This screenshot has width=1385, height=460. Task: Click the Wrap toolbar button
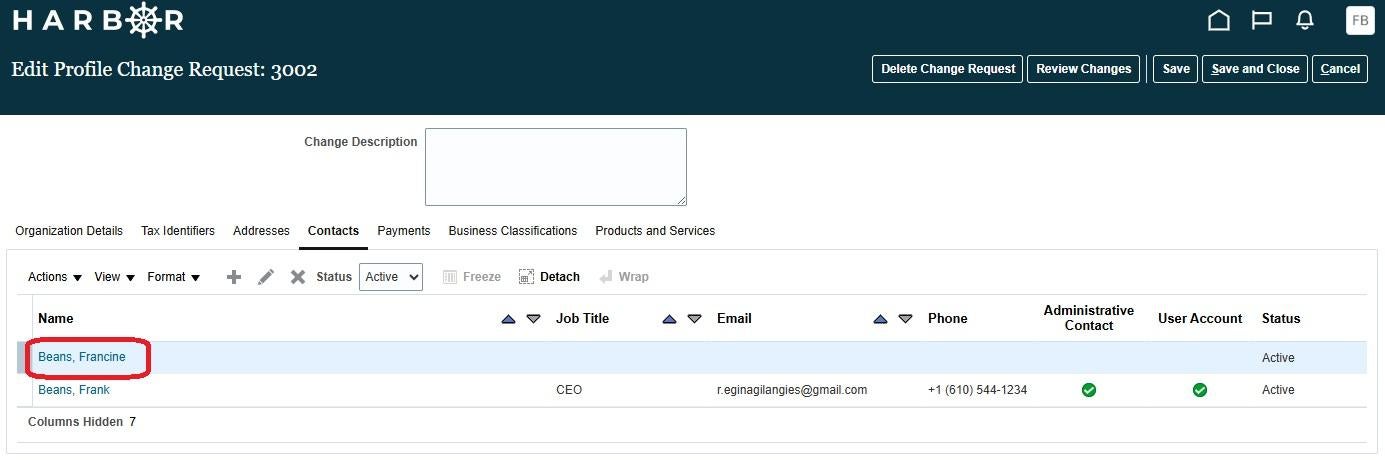pos(624,277)
